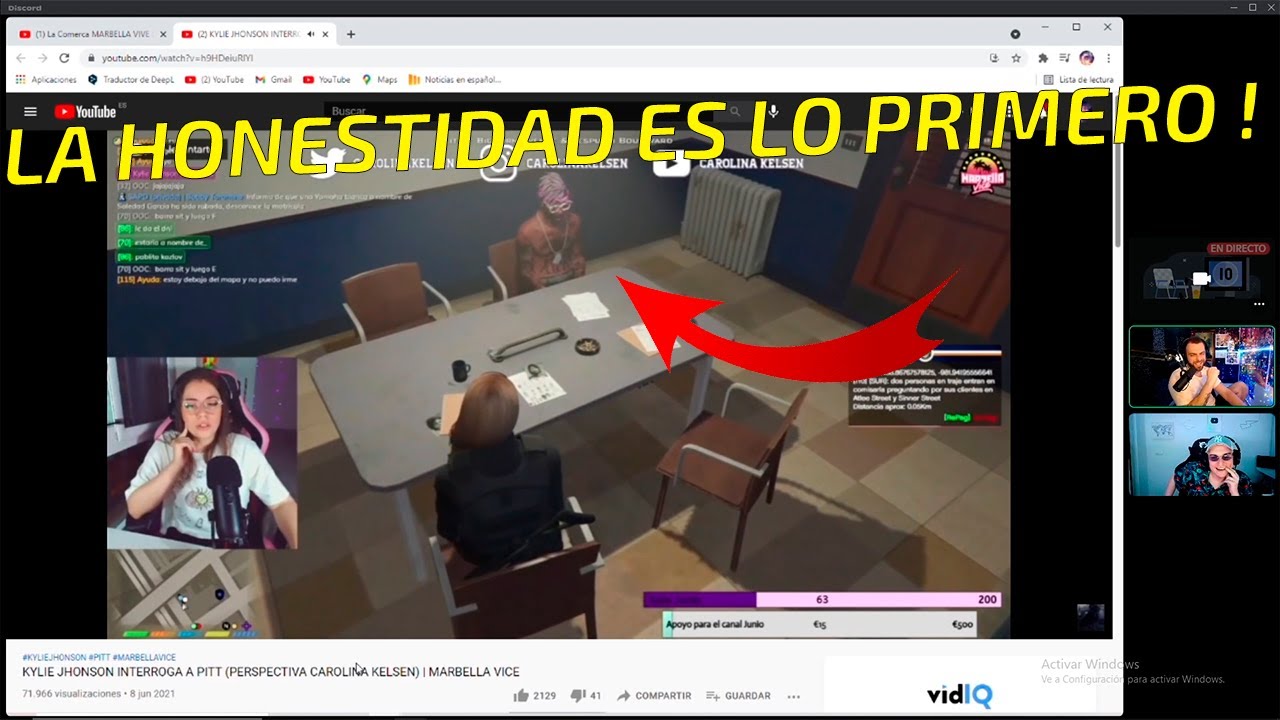Viewport: 1280px width, 720px height.
Task: Close the La Comerca MARBELLA tab
Action: [163, 34]
